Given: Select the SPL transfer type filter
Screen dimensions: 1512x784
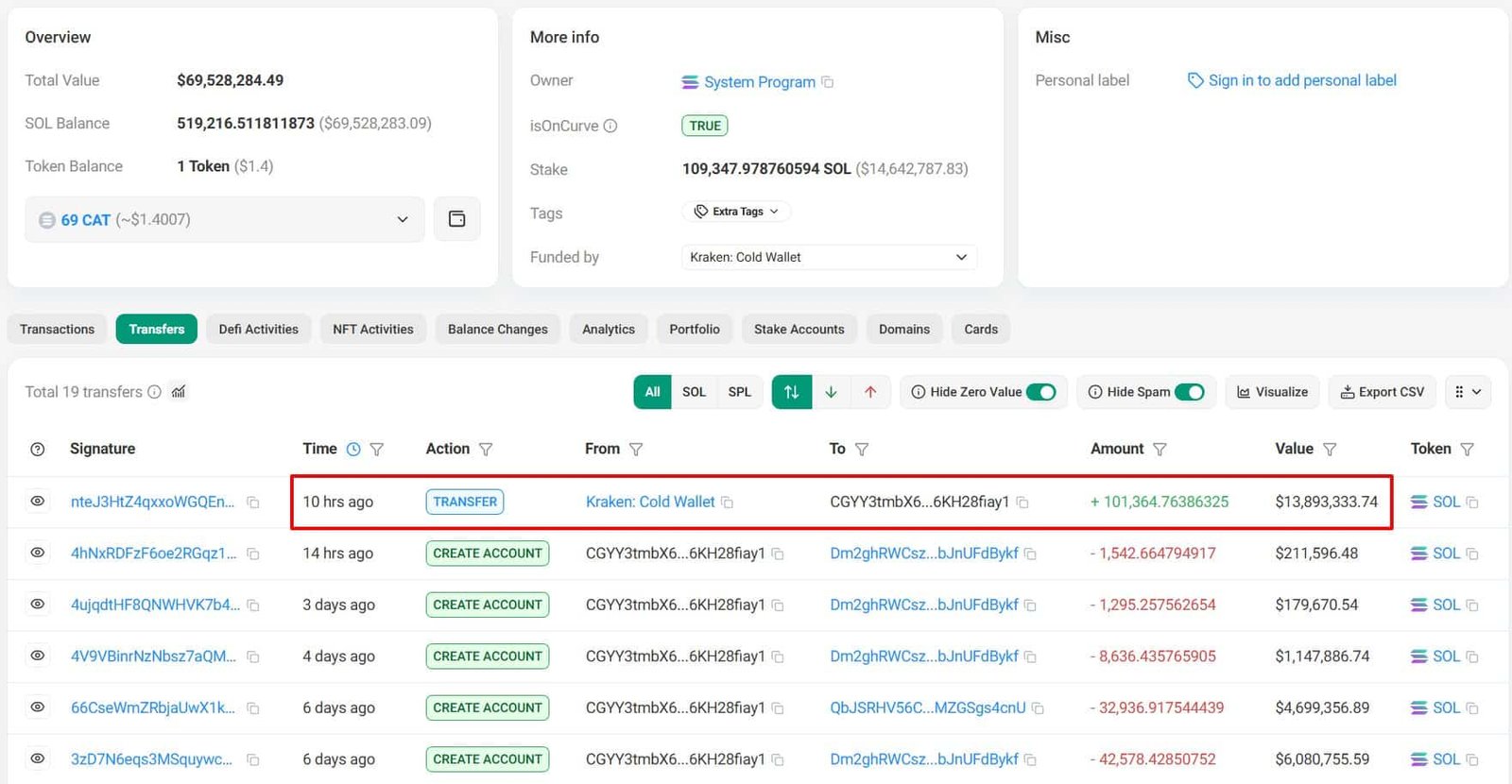Looking at the screenshot, I should (x=740, y=392).
